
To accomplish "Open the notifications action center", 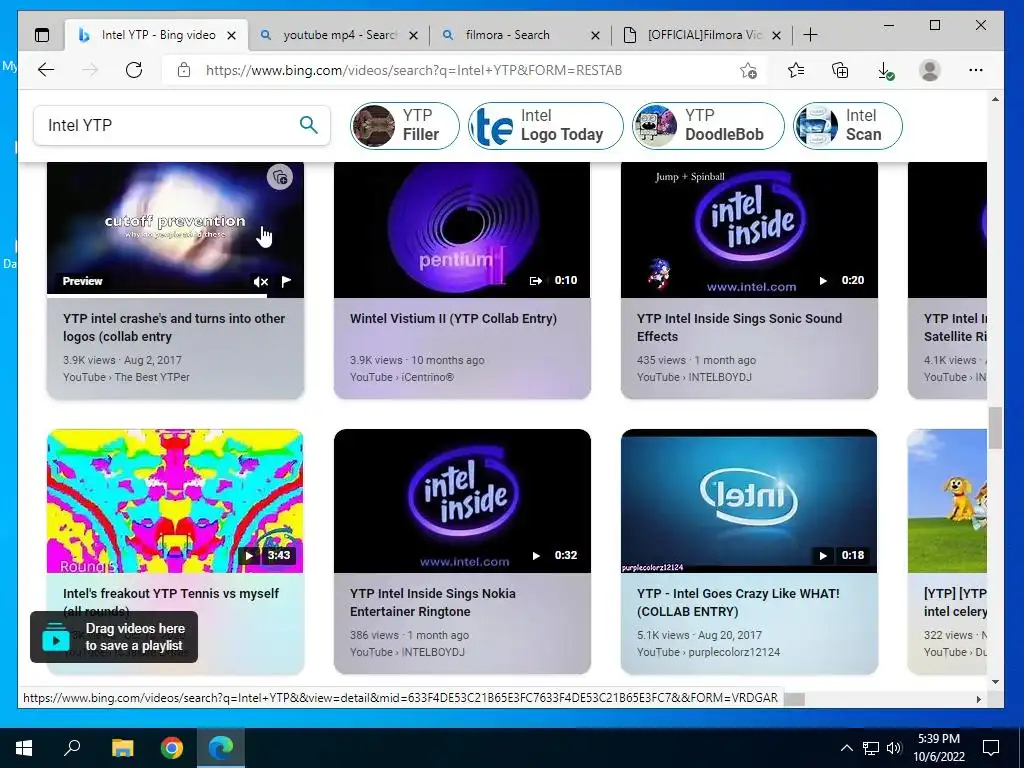I will pyautogui.click(x=991, y=748).
